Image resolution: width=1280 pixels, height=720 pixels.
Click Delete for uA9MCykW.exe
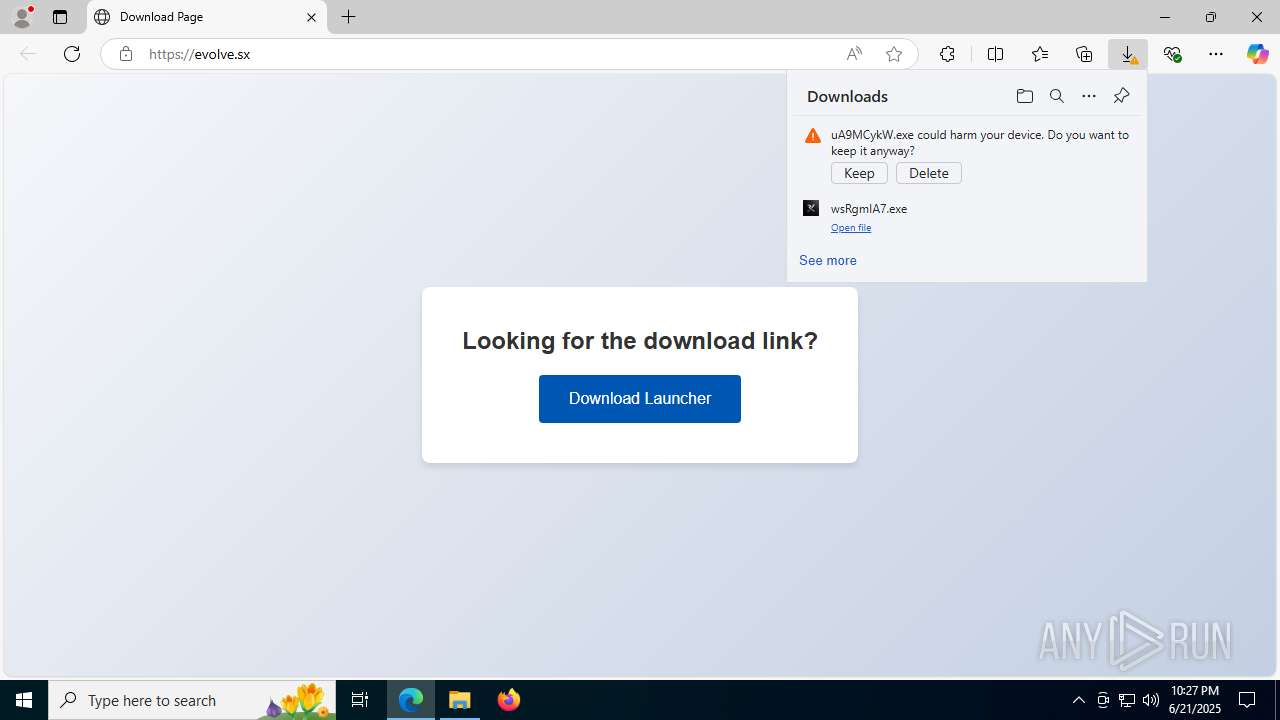click(929, 173)
